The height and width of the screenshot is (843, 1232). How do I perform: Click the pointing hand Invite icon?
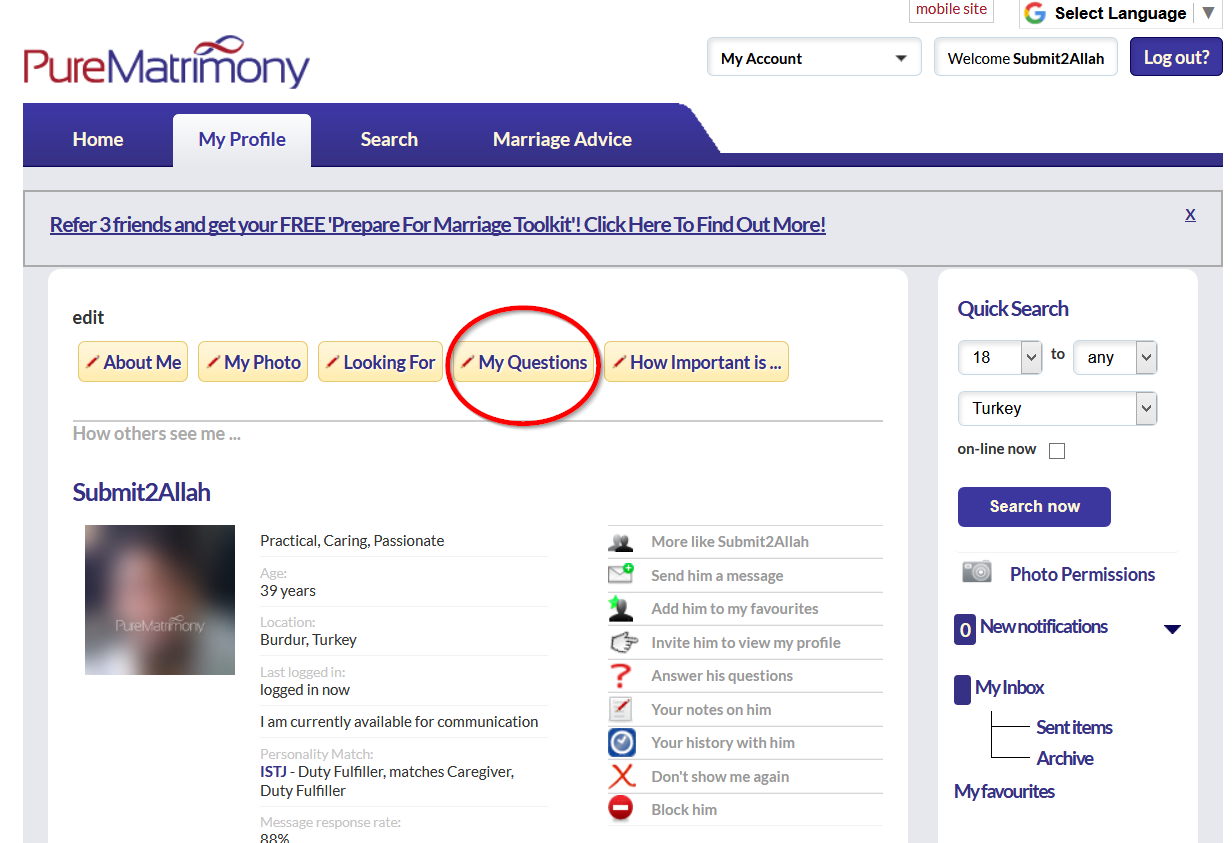pyautogui.click(x=622, y=642)
